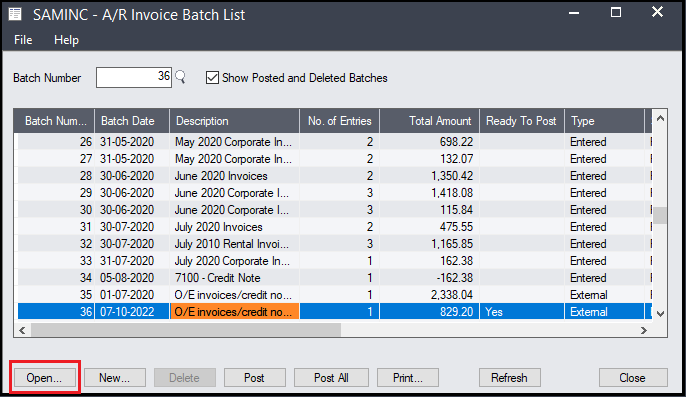This screenshot has width=686, height=397.
Task: Click the vertical scrollbar up arrow
Action: [x=661, y=118]
